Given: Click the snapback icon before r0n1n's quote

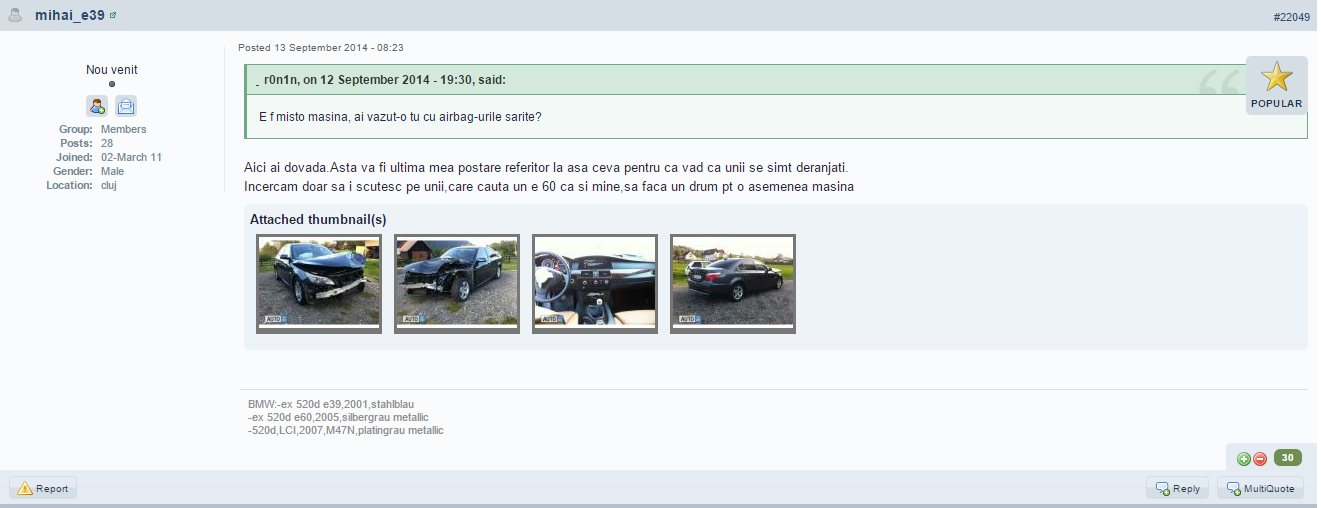Looking at the screenshot, I should (x=258, y=80).
